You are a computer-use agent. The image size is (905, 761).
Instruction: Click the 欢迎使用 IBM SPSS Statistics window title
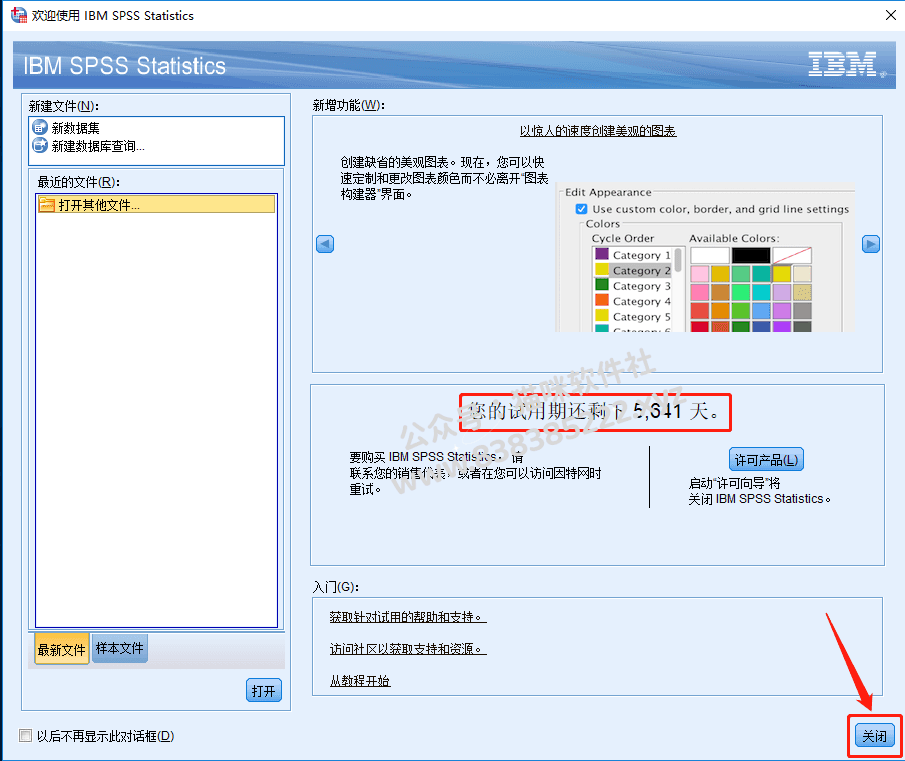click(x=113, y=16)
